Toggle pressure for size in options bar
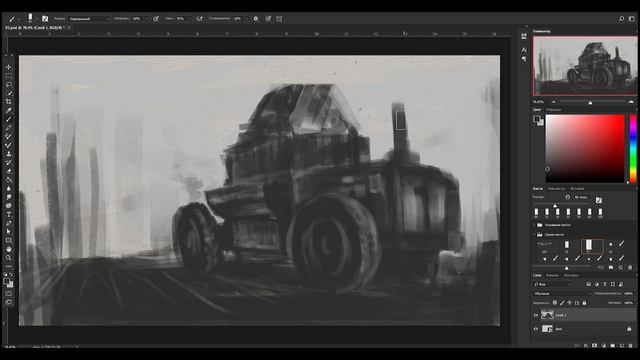640x360 pixels. (268, 19)
